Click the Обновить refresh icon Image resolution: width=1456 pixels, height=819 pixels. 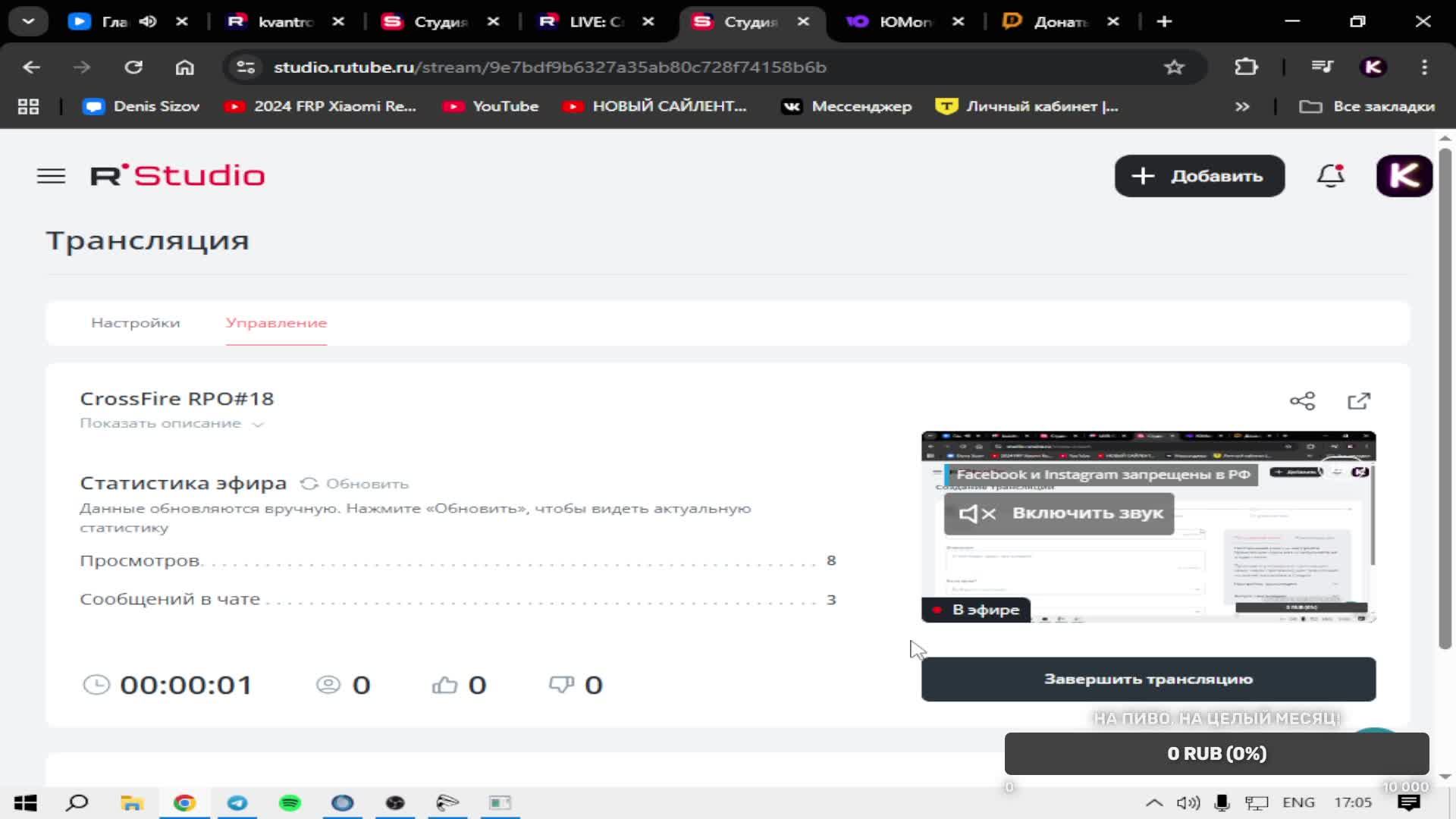(x=309, y=484)
